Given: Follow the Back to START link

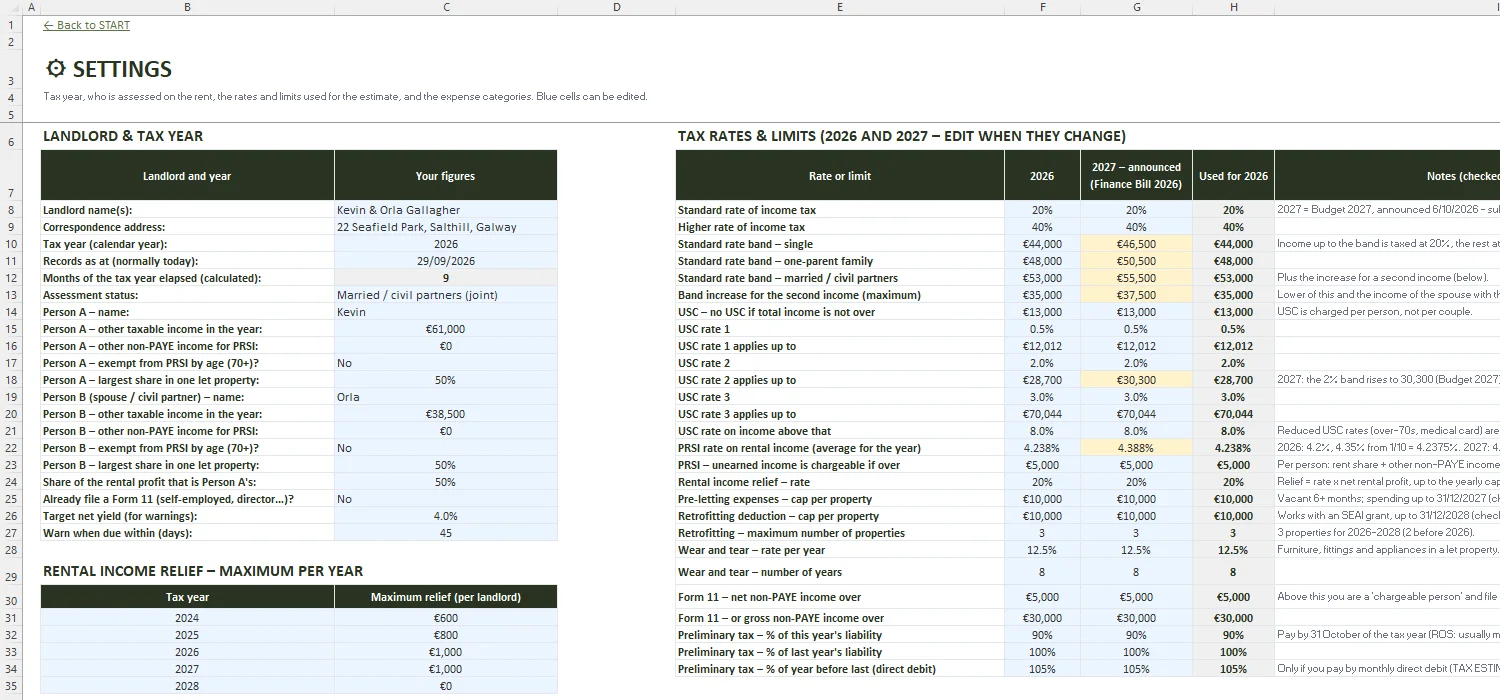Looking at the screenshot, I should pos(87,25).
